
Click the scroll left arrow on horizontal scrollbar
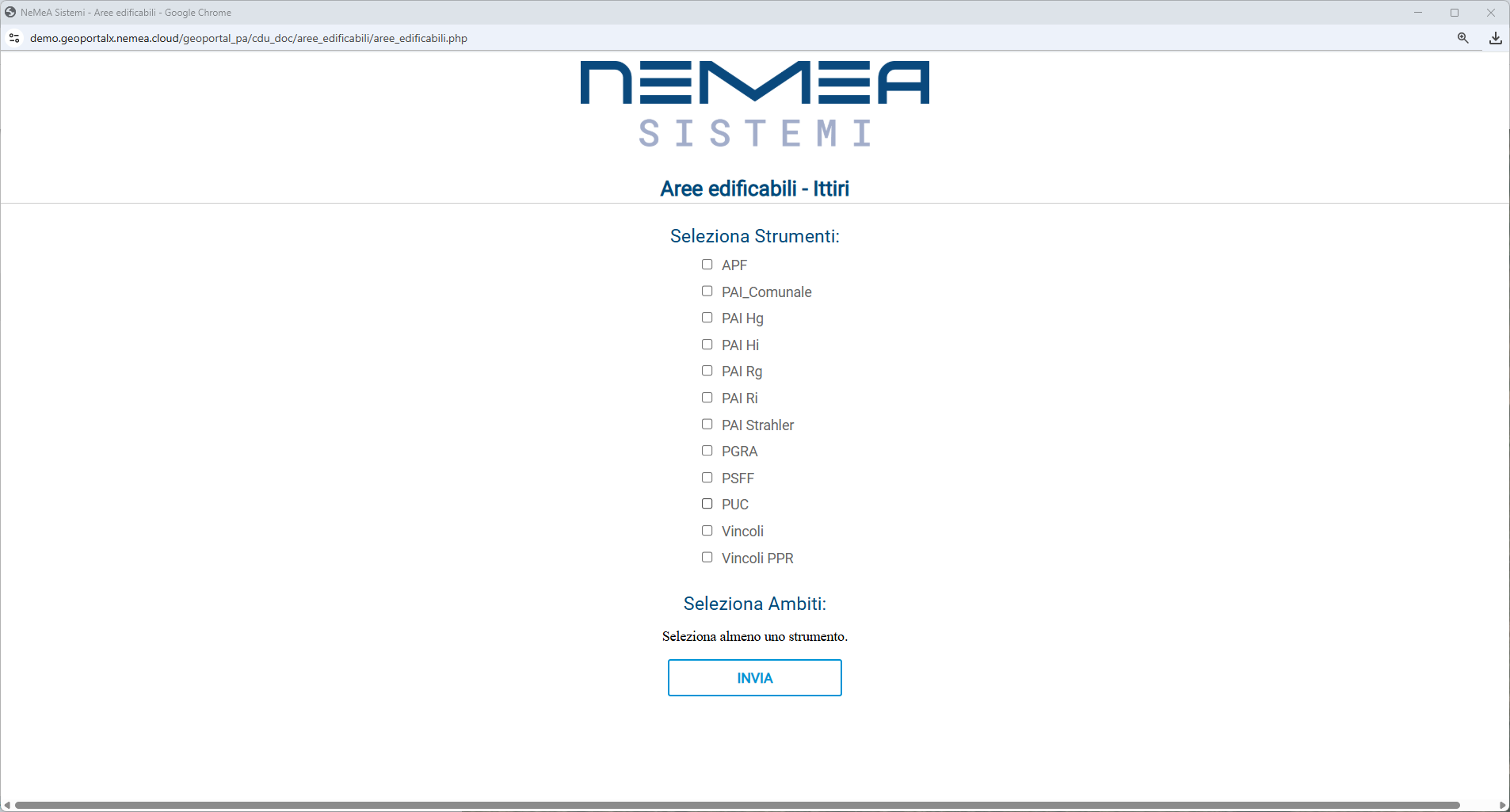point(7,805)
